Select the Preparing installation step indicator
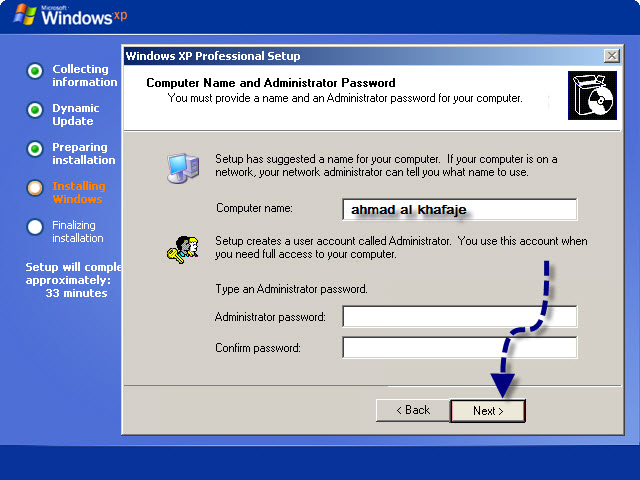640x480 pixels. pyautogui.click(x=35, y=149)
